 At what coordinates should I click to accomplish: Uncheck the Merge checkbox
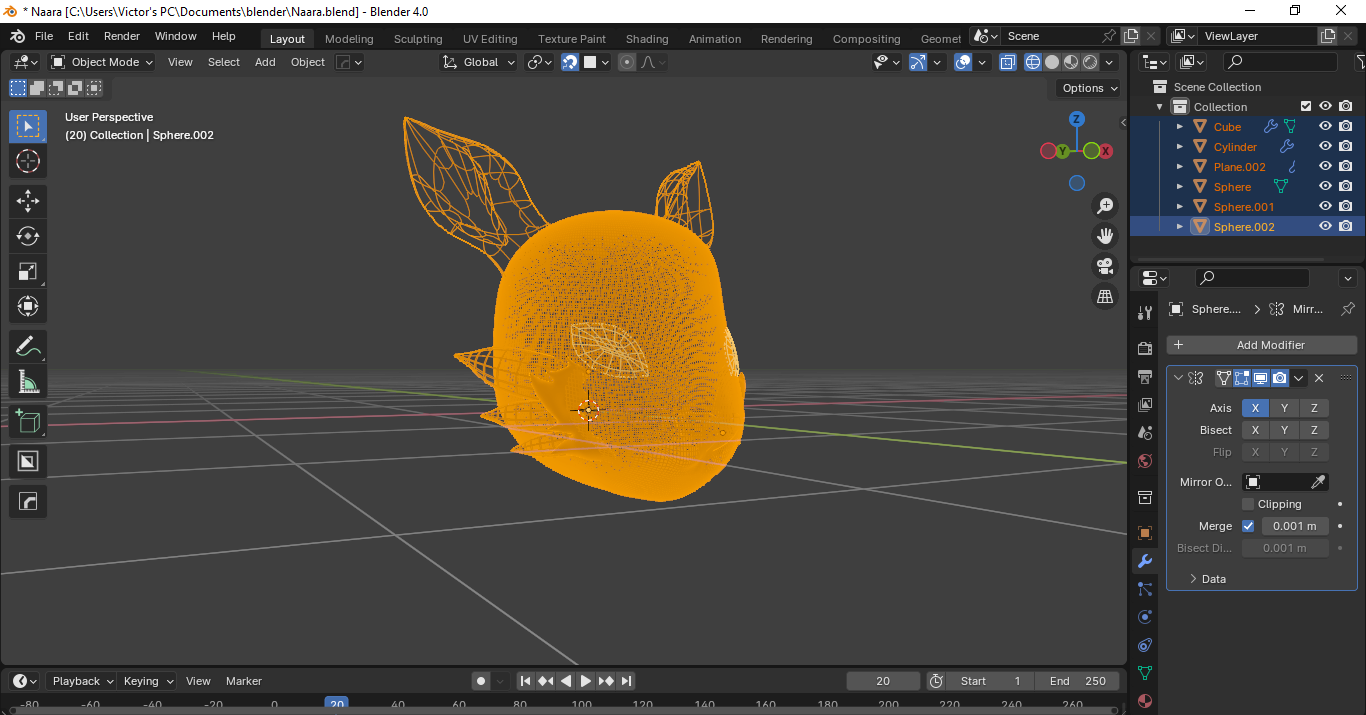pos(1247,526)
